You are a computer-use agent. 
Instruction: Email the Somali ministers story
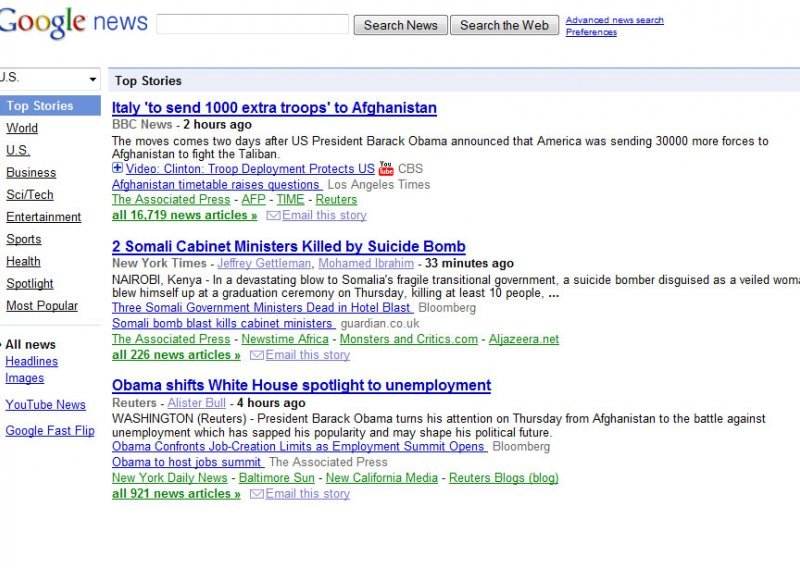[308, 355]
